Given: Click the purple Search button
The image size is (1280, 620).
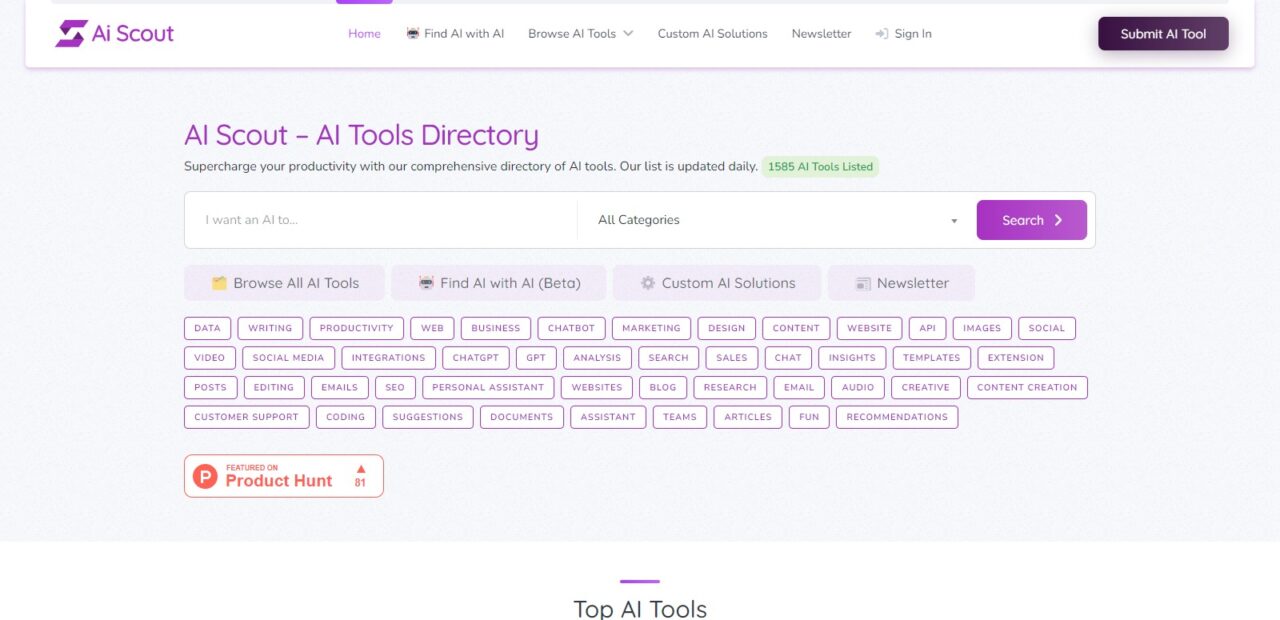Looking at the screenshot, I should (x=1032, y=220).
